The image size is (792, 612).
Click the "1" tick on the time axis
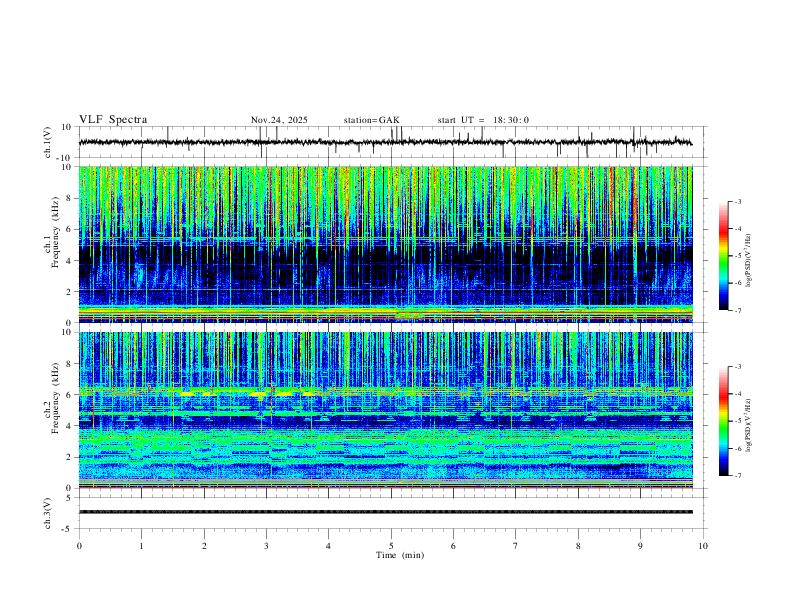[x=141, y=546]
